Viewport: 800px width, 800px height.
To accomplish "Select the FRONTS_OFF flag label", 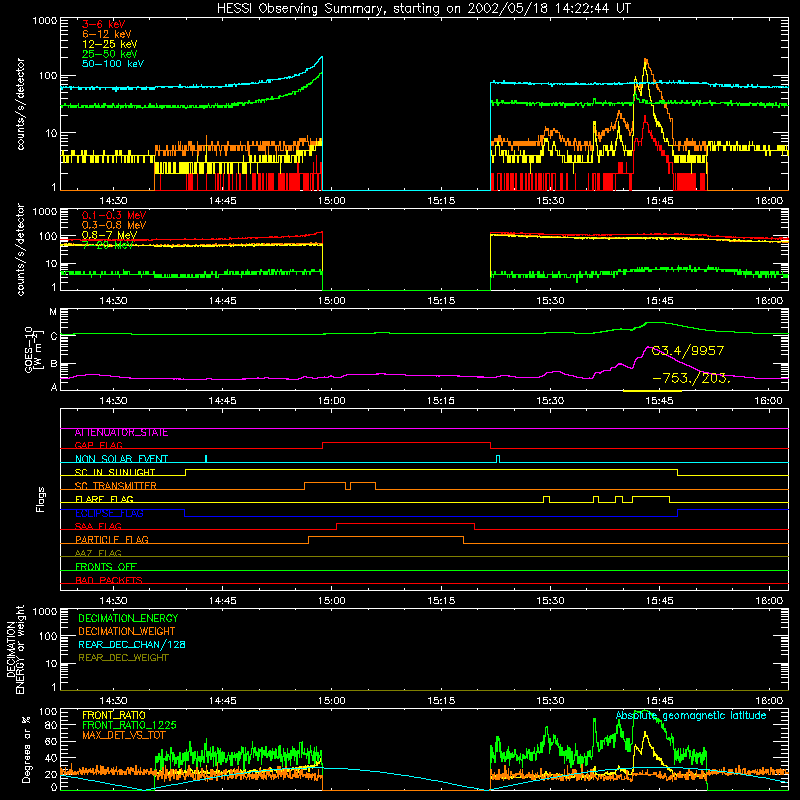I will tap(106, 567).
